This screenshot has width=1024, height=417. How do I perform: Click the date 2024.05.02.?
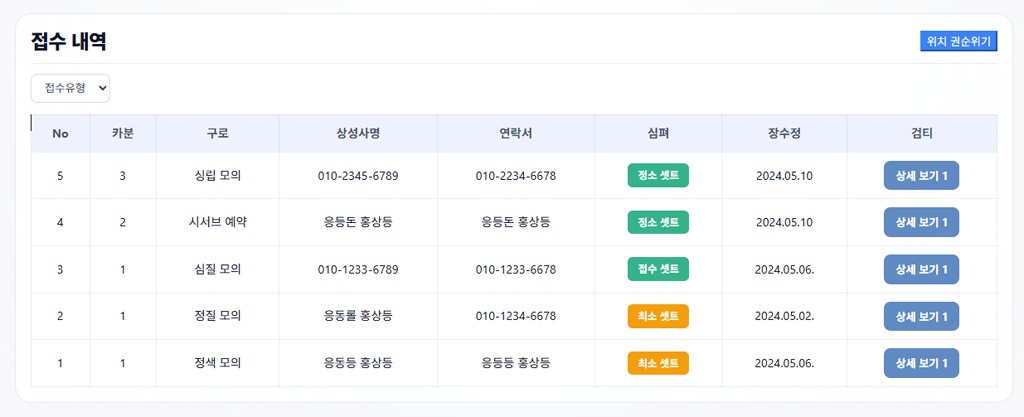[784, 316]
